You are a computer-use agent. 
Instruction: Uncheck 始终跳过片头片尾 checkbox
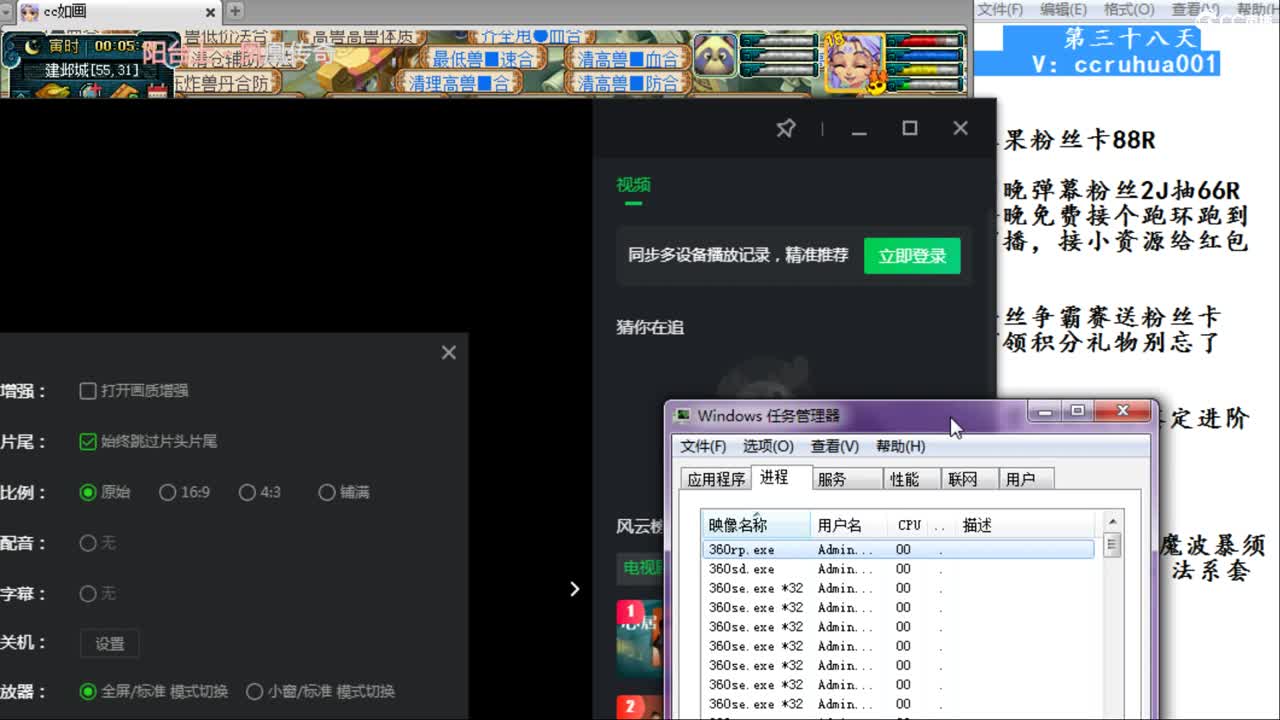coord(88,441)
